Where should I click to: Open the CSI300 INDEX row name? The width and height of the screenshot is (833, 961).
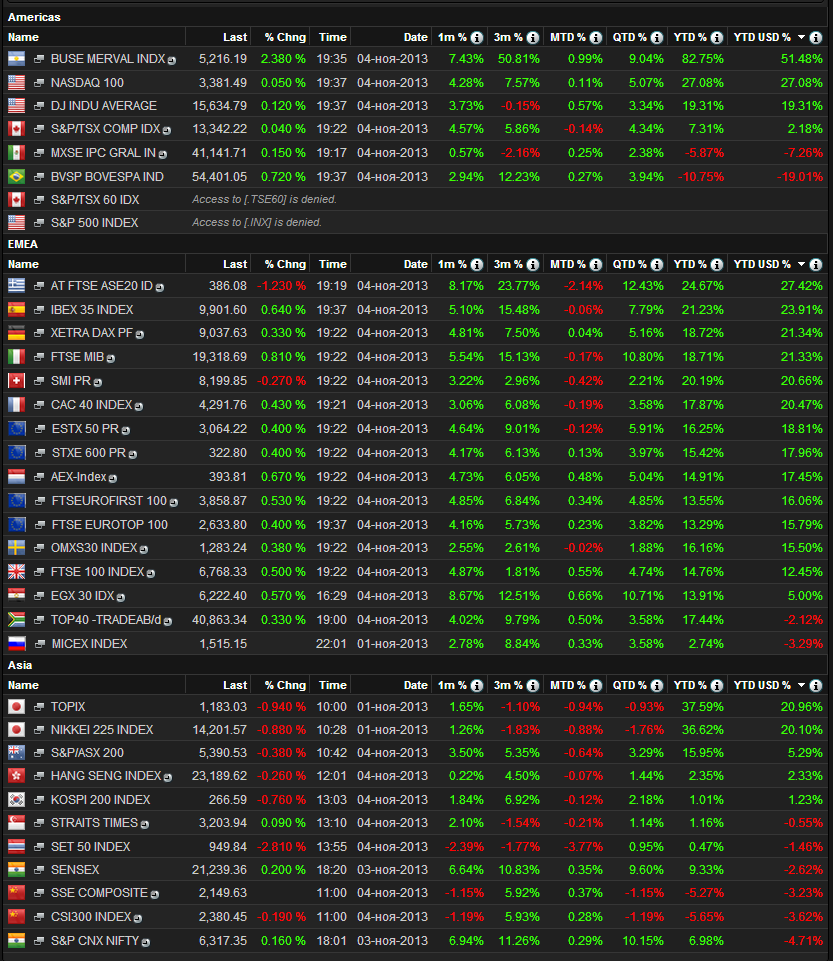[91, 917]
